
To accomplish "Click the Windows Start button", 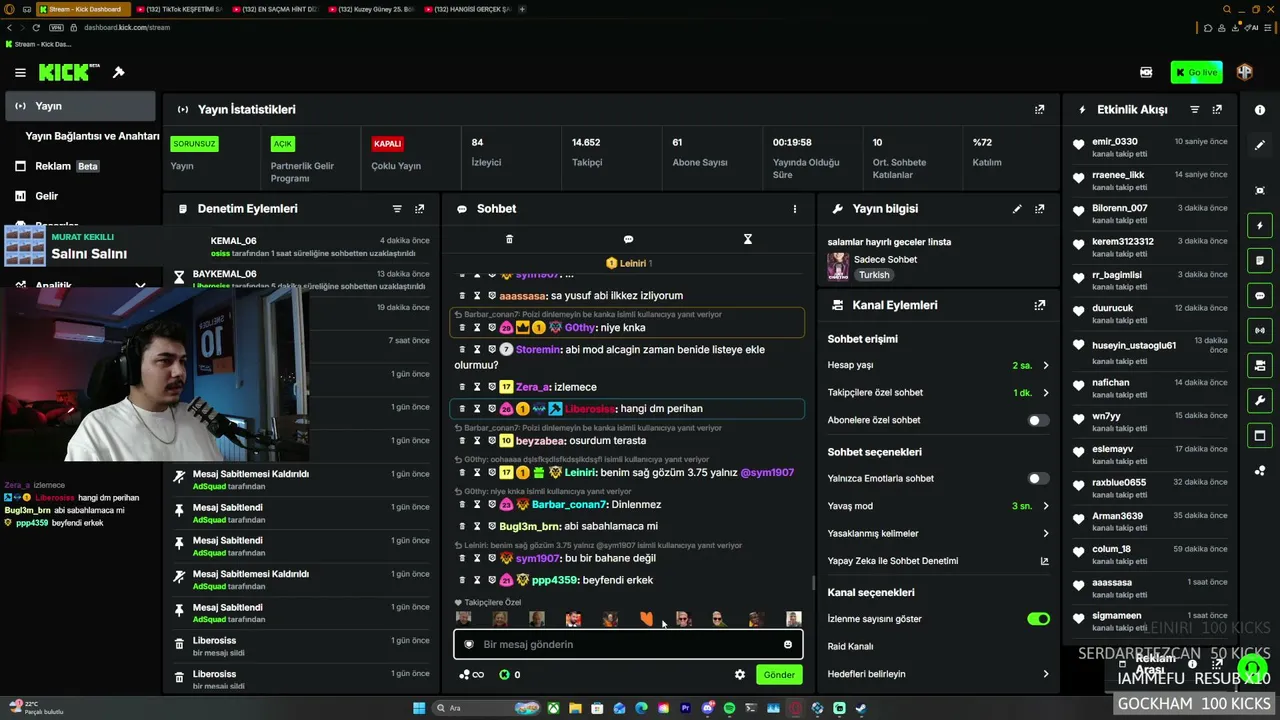I will 419,708.
